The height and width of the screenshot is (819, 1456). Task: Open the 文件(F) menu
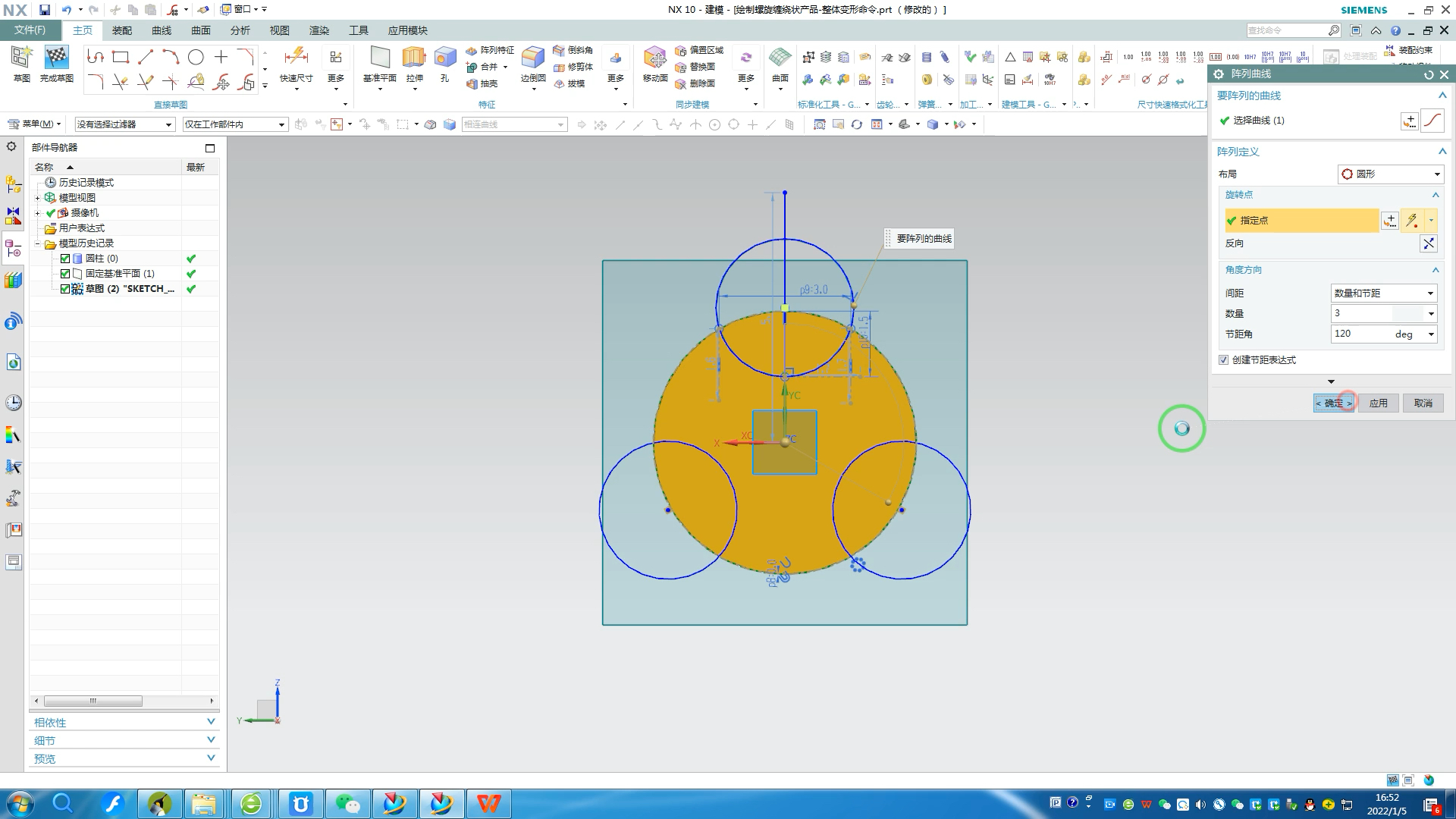click(30, 30)
